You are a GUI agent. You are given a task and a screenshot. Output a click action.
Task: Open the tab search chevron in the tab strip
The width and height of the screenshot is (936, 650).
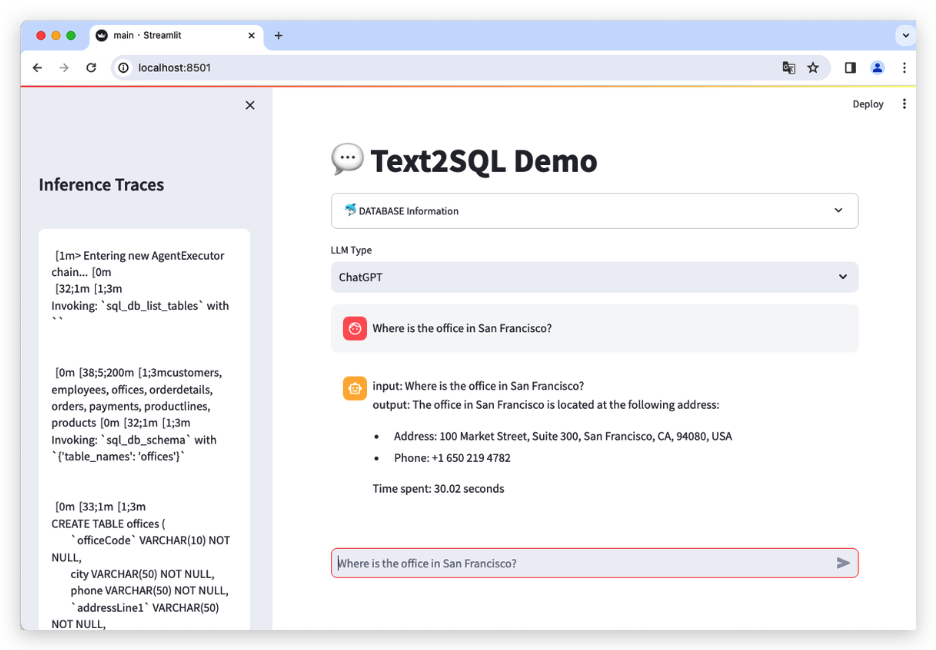(906, 35)
